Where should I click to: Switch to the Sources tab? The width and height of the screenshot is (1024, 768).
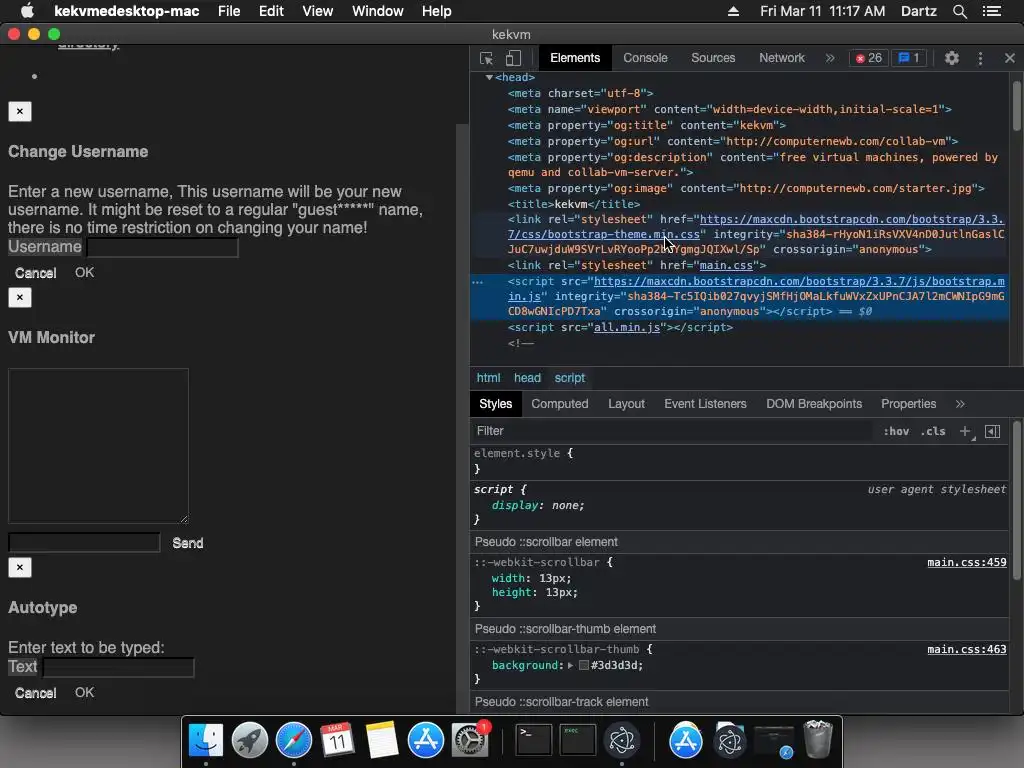point(713,58)
